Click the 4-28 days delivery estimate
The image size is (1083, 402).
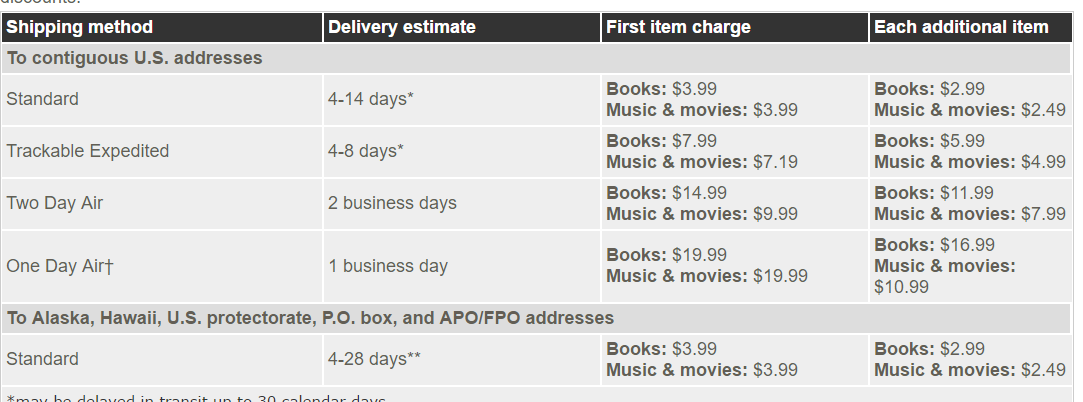(374, 359)
